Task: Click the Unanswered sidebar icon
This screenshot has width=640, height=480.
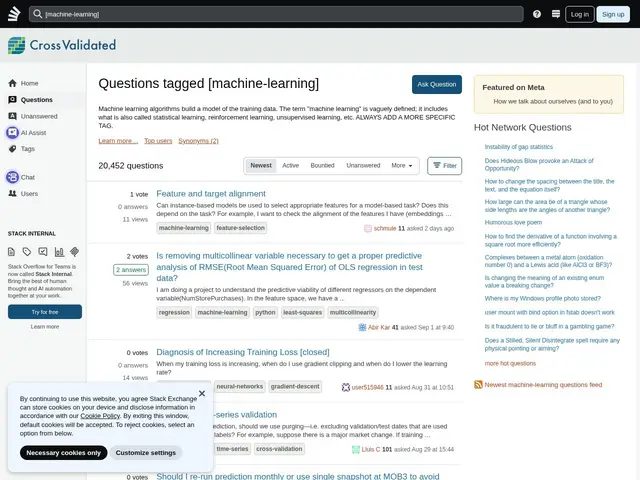Action: click(x=13, y=116)
